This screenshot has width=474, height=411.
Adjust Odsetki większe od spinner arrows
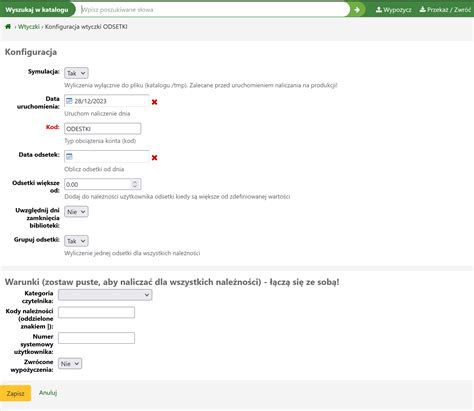click(x=135, y=184)
